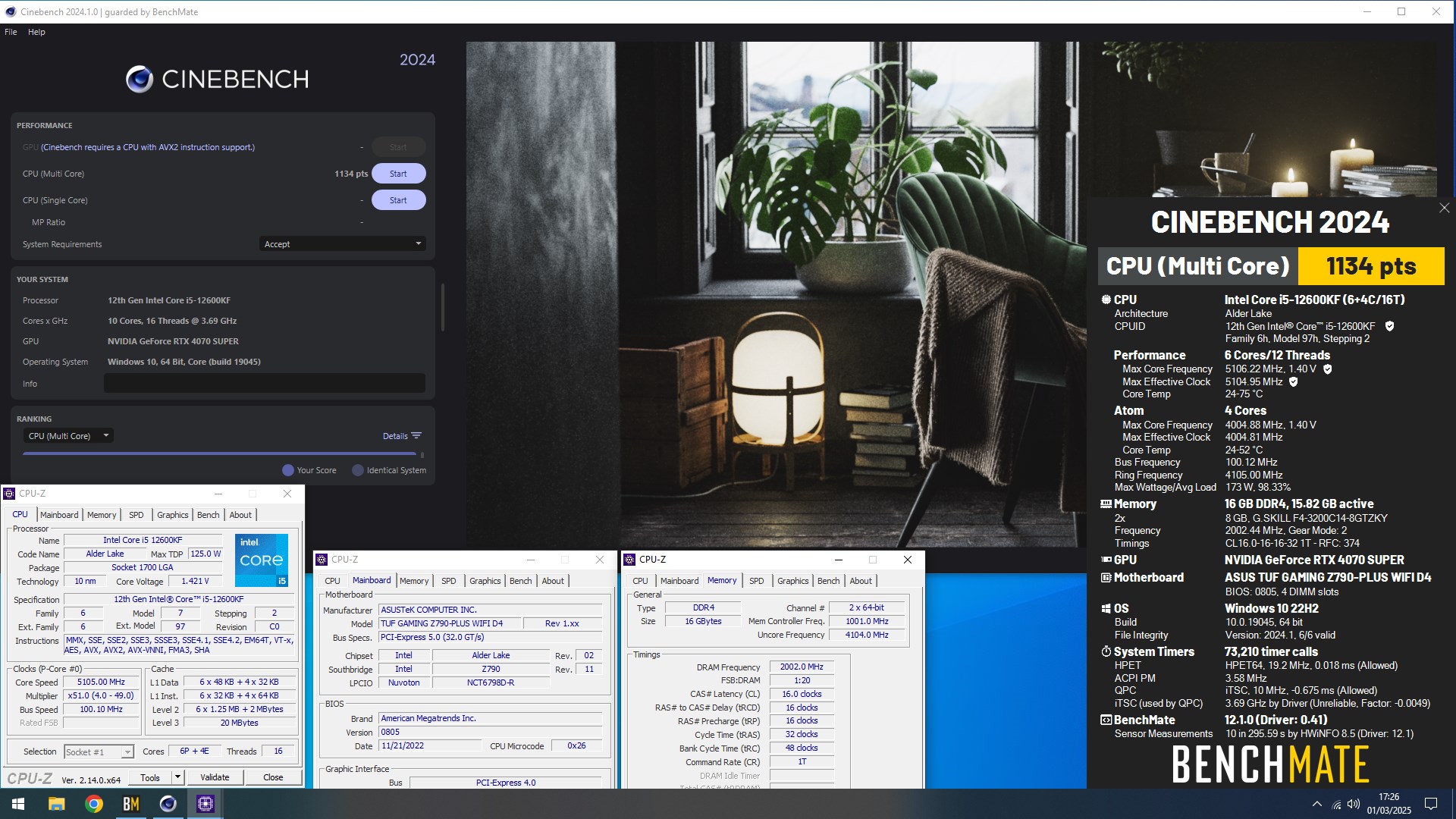Click the Validate button in CPU-Z
Image resolution: width=1456 pixels, height=819 pixels.
pos(215,777)
